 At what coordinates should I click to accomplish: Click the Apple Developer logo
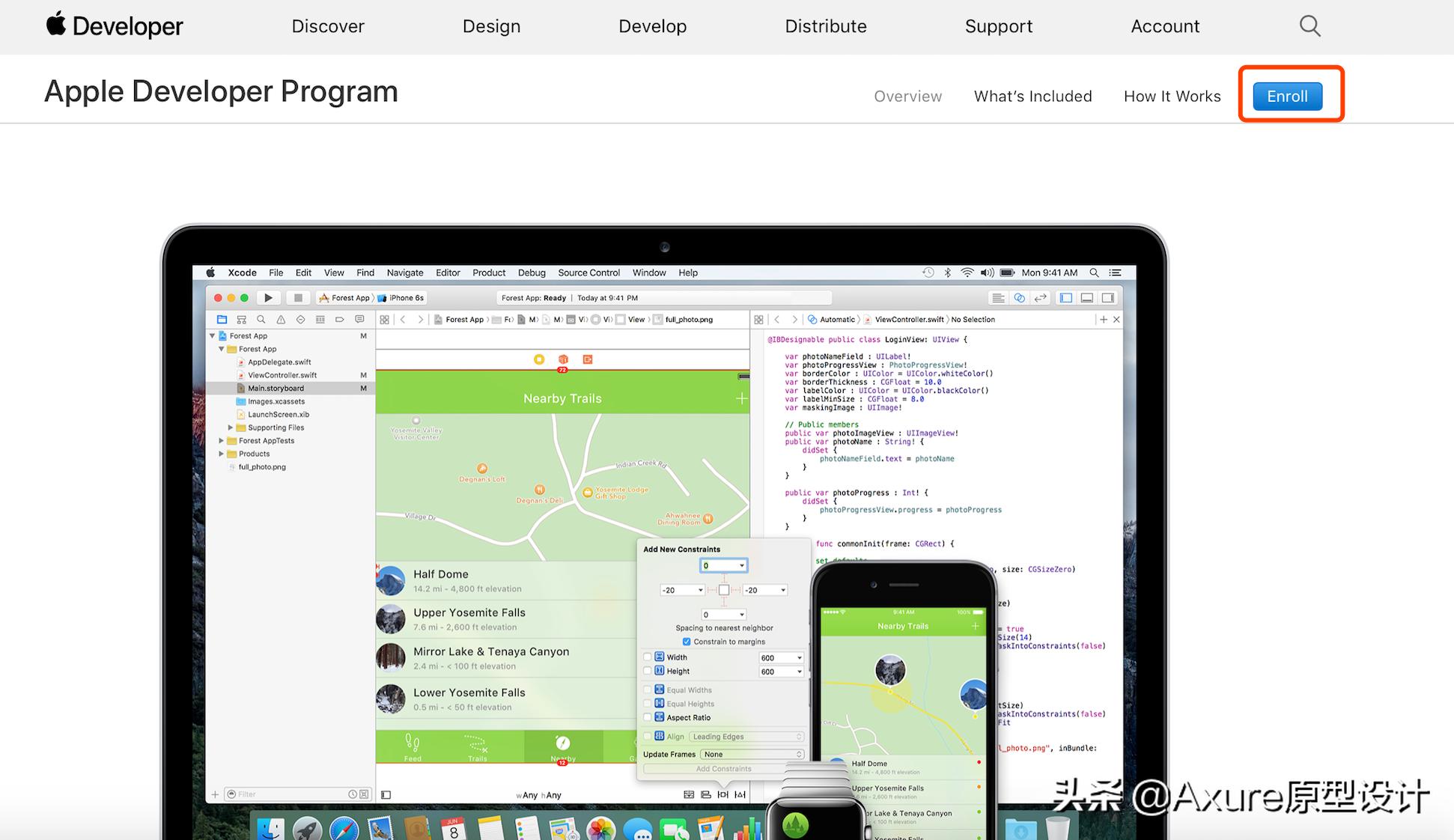click(115, 26)
